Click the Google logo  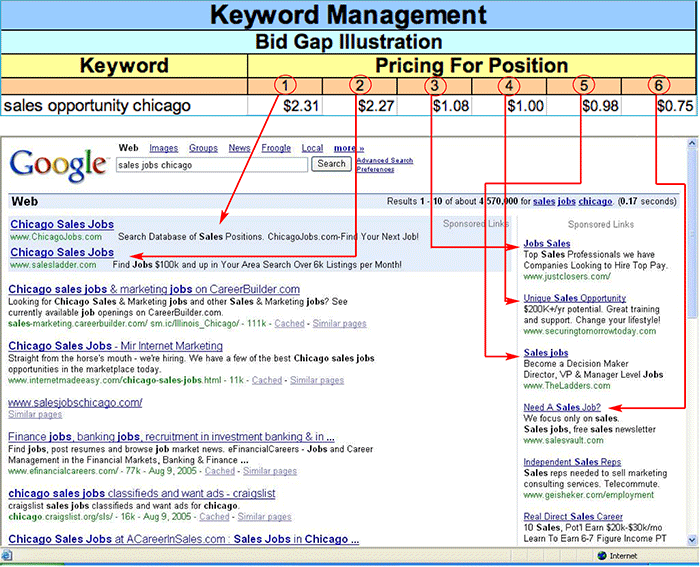pos(58,164)
